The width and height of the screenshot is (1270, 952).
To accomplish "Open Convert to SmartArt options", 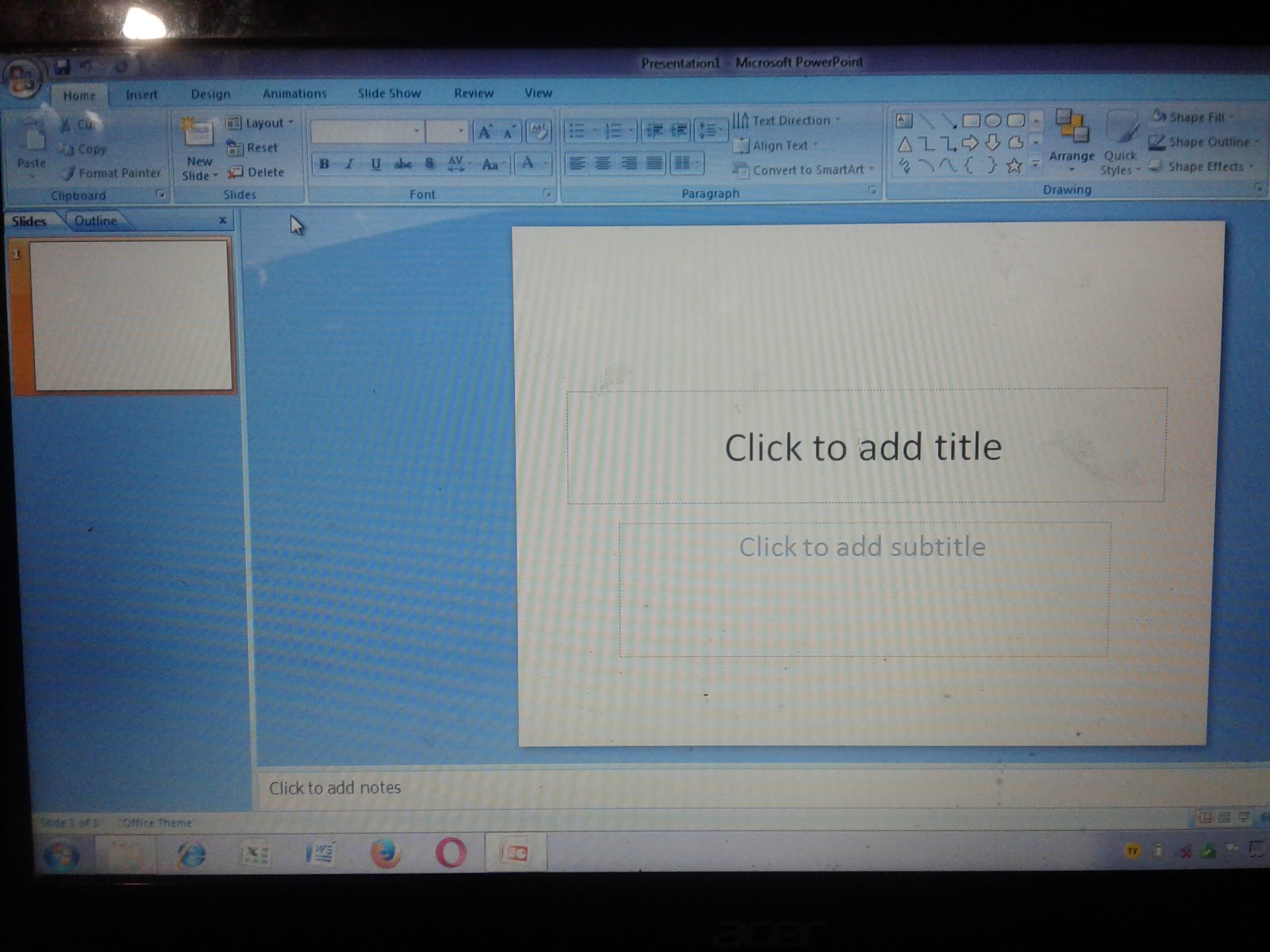I will tap(803, 170).
